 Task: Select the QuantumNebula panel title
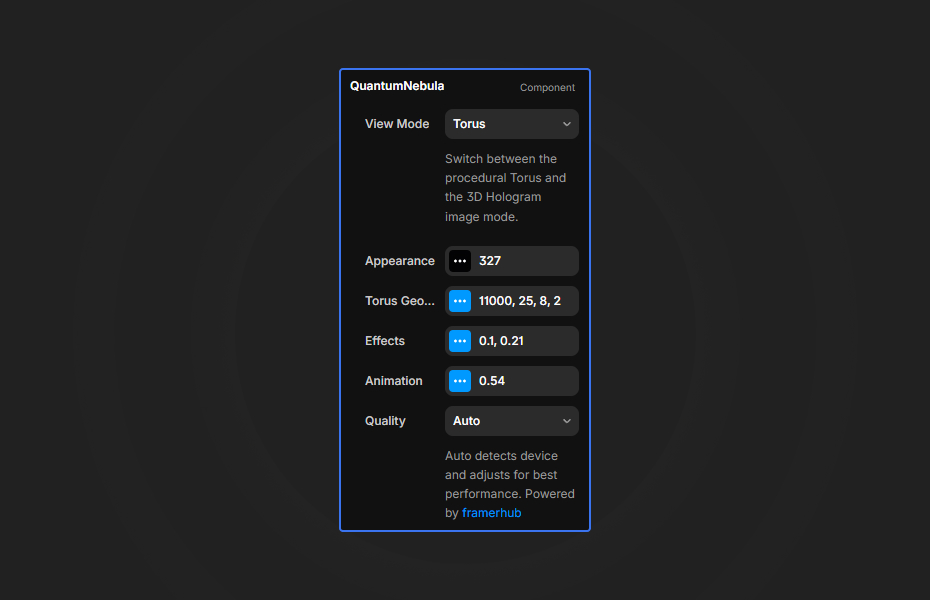point(396,86)
